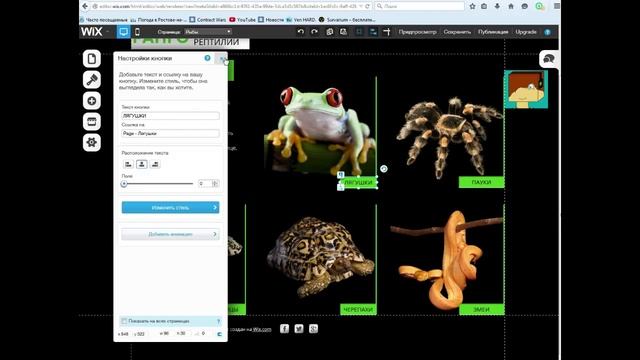Image resolution: width=640 pixels, height=360 pixels.
Task: Toggle the grid lines toolbar icon
Action: coord(359,32)
